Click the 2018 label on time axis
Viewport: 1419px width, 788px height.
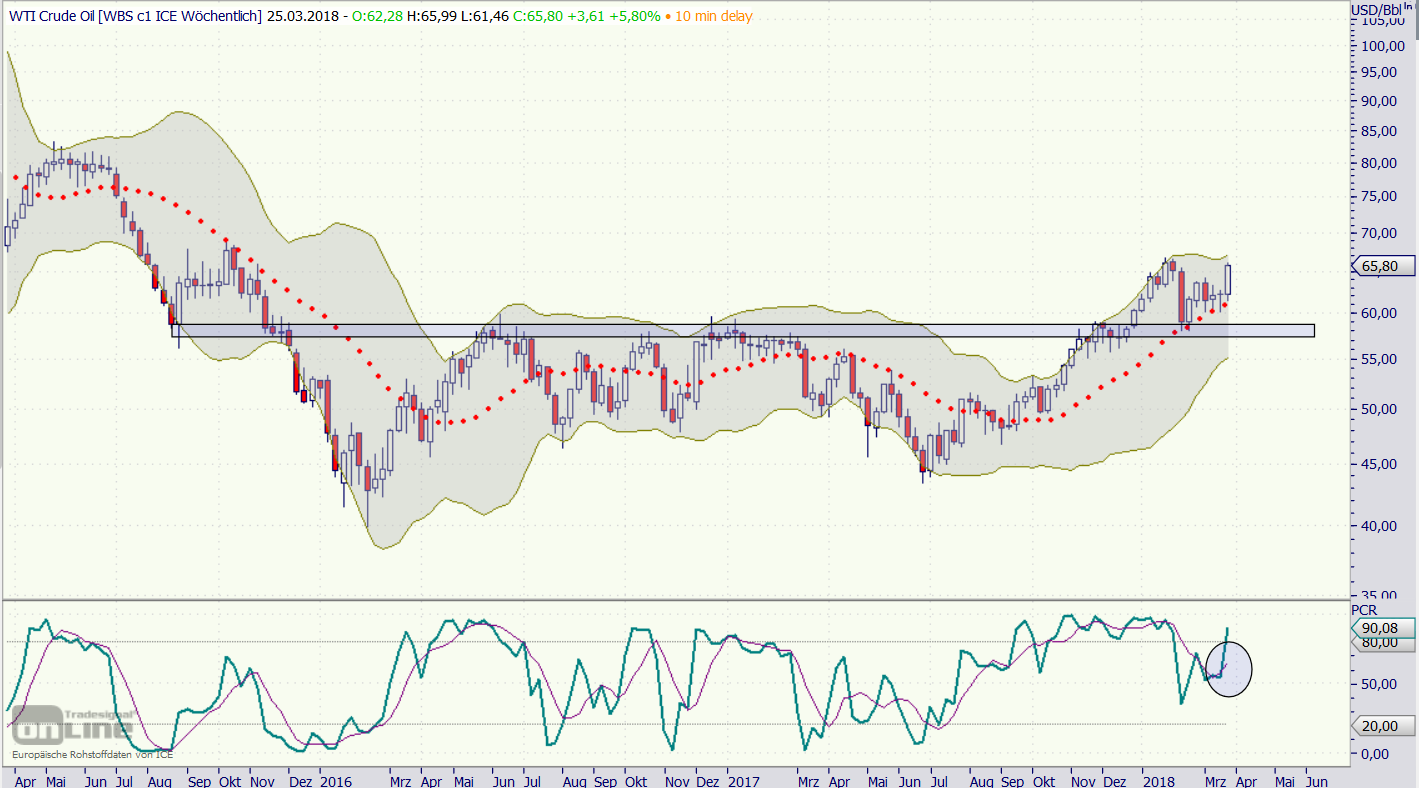point(1158,779)
